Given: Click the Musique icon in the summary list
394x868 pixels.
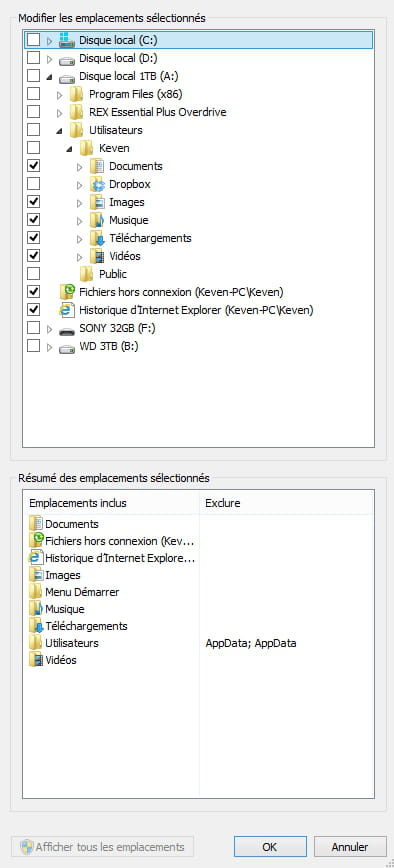Looking at the screenshot, I should [x=36, y=609].
